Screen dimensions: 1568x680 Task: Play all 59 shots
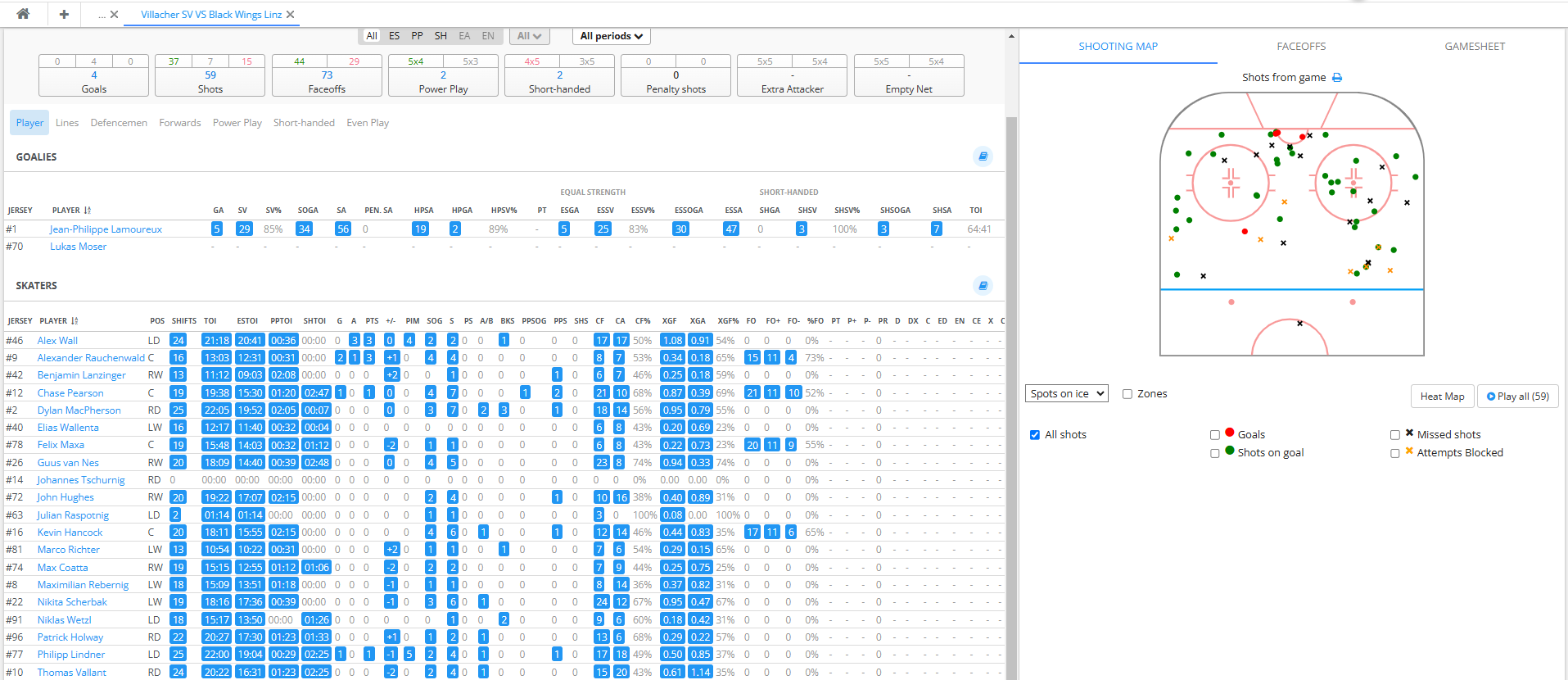click(x=1517, y=397)
